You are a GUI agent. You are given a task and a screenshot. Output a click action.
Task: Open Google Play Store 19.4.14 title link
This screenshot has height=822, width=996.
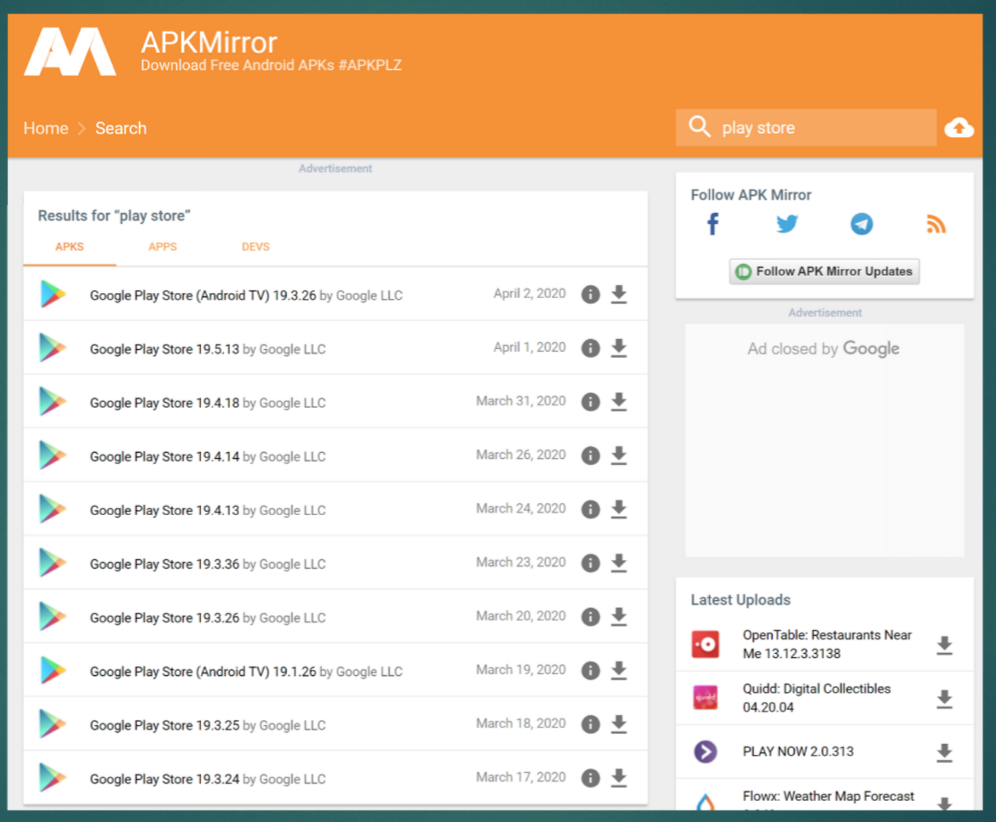(x=165, y=457)
